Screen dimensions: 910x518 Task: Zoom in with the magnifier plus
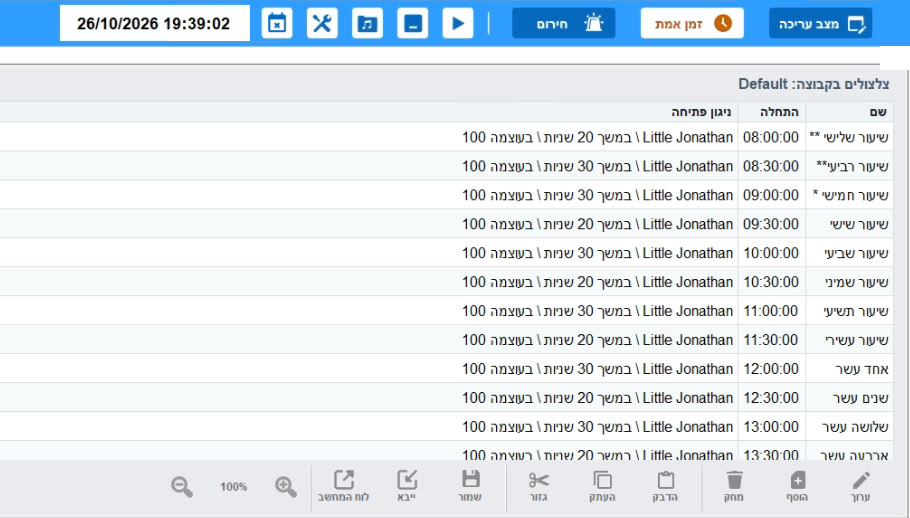286,487
